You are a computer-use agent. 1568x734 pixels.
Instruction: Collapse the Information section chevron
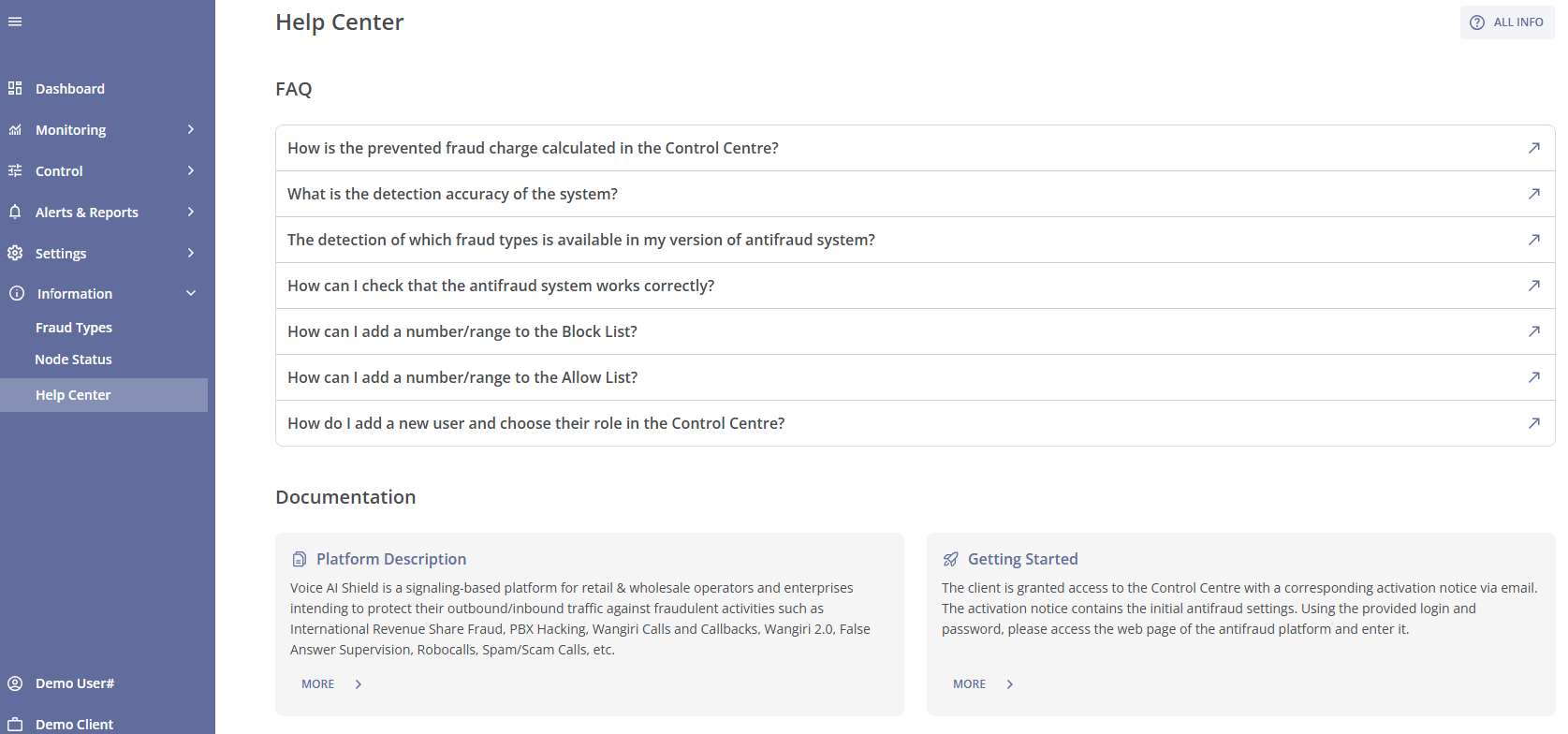(191, 293)
